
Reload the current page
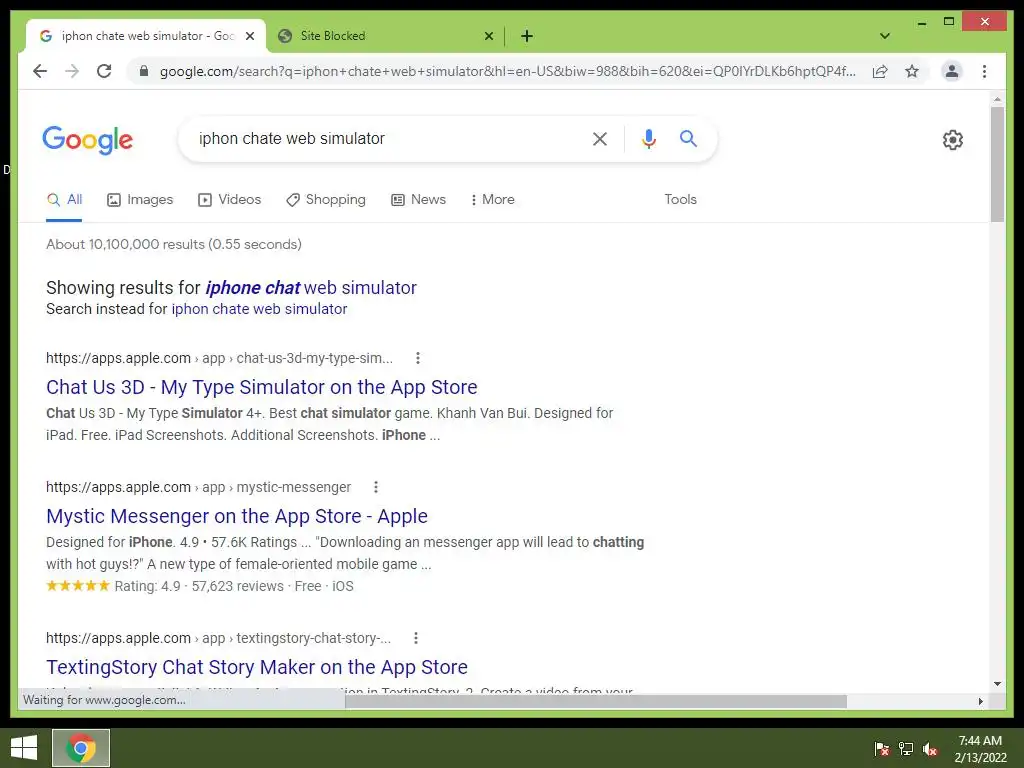click(104, 71)
